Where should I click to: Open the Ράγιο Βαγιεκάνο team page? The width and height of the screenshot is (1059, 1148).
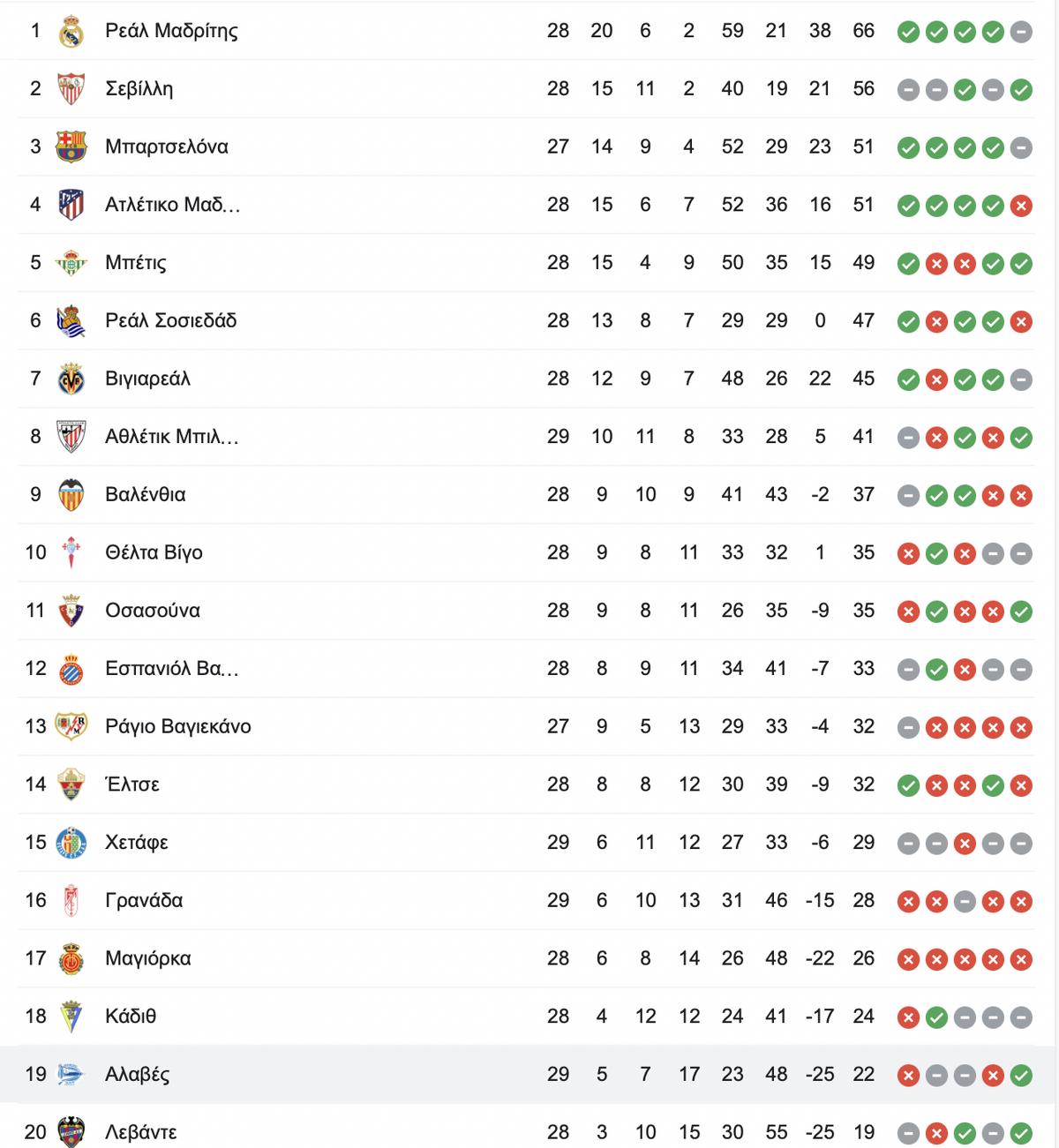(x=178, y=726)
